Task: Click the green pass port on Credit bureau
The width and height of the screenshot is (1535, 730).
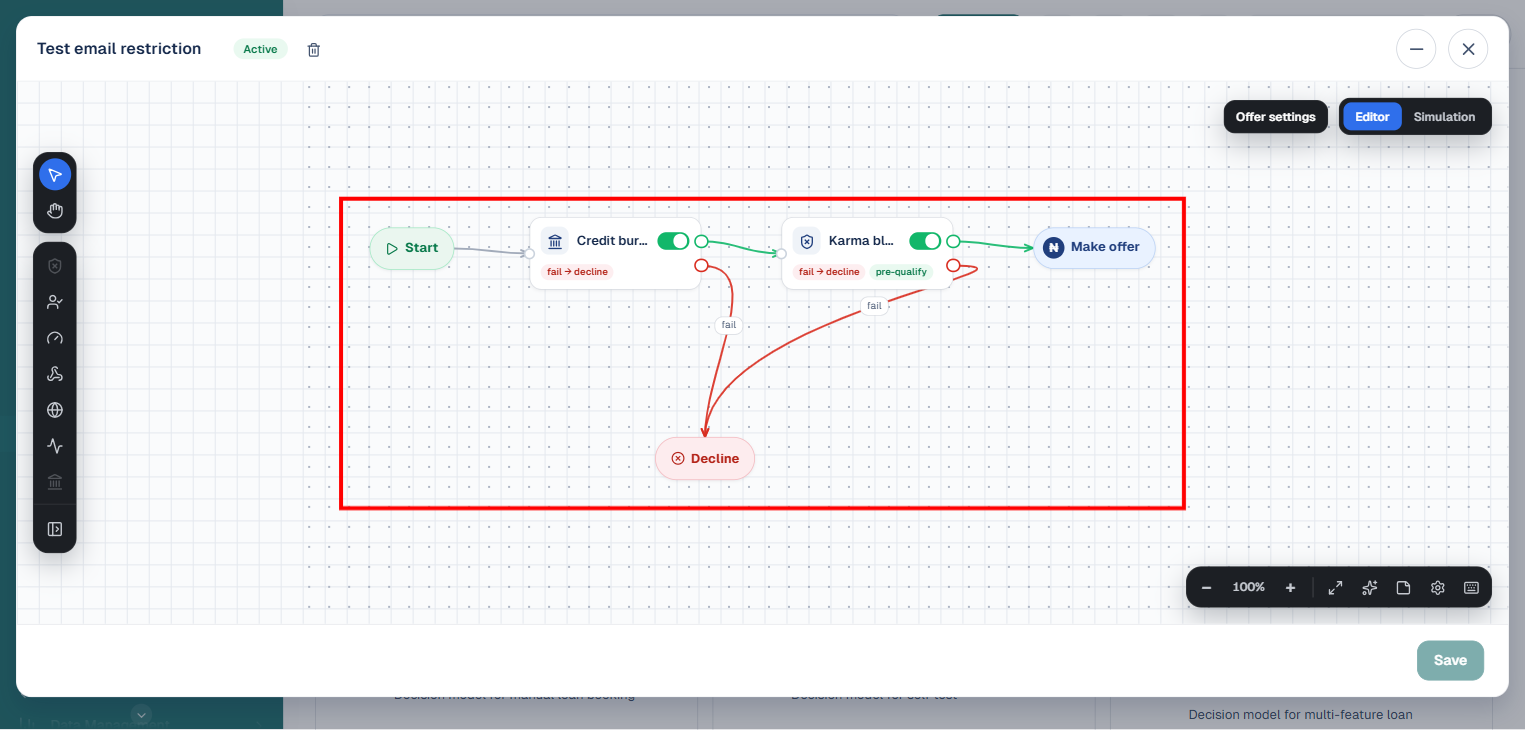Action: pyautogui.click(x=701, y=241)
